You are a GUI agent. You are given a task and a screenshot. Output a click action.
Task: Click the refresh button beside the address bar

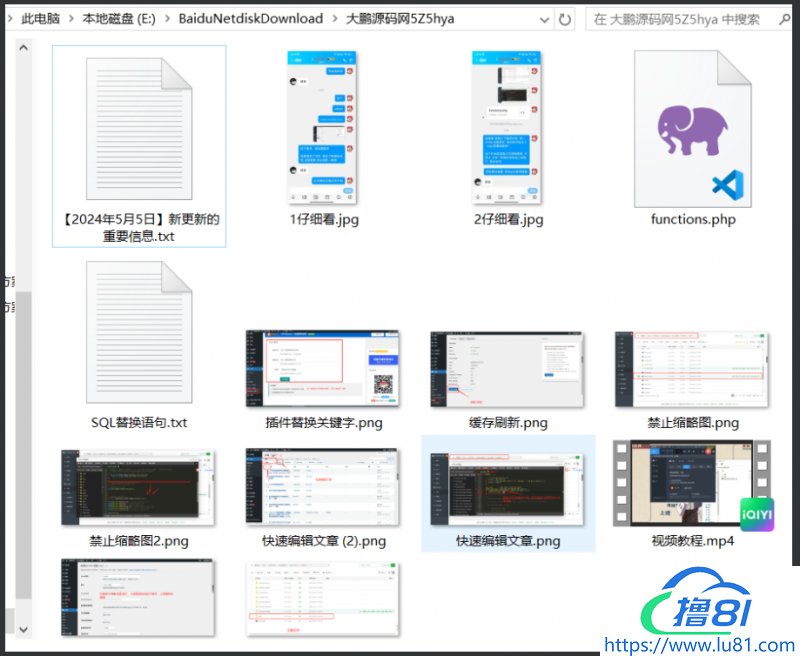(565, 19)
